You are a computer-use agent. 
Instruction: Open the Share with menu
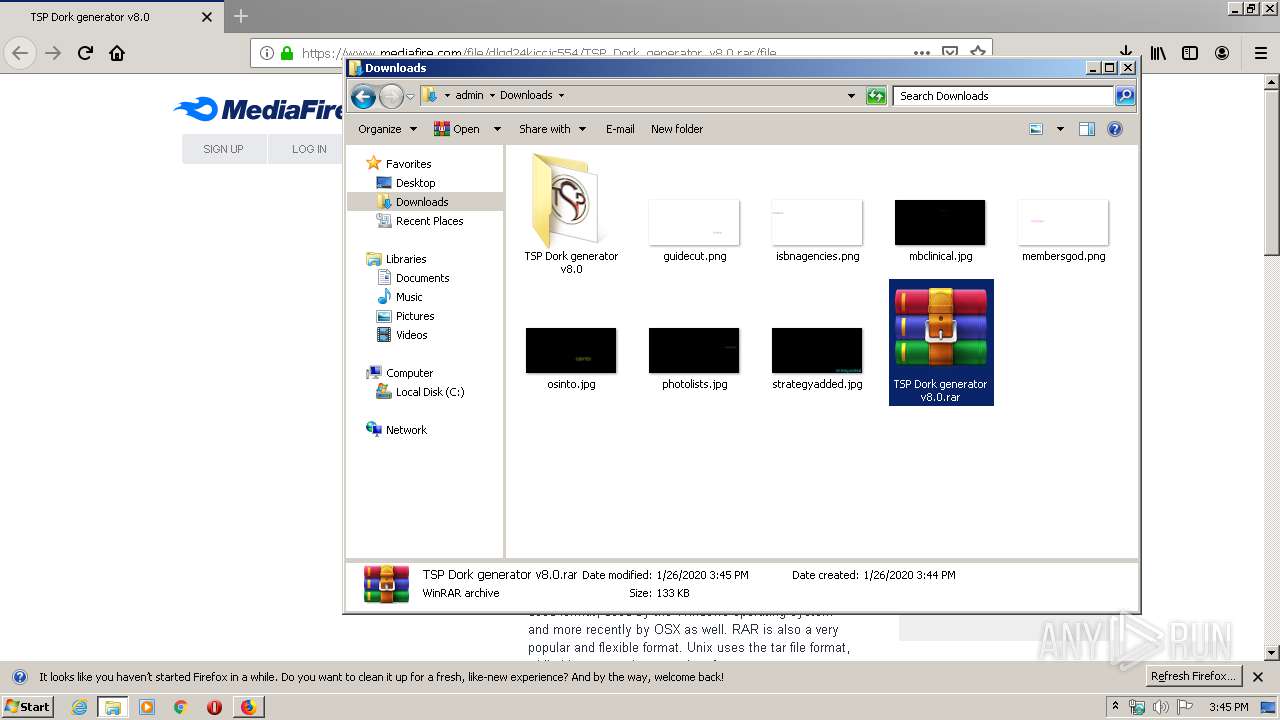click(552, 129)
